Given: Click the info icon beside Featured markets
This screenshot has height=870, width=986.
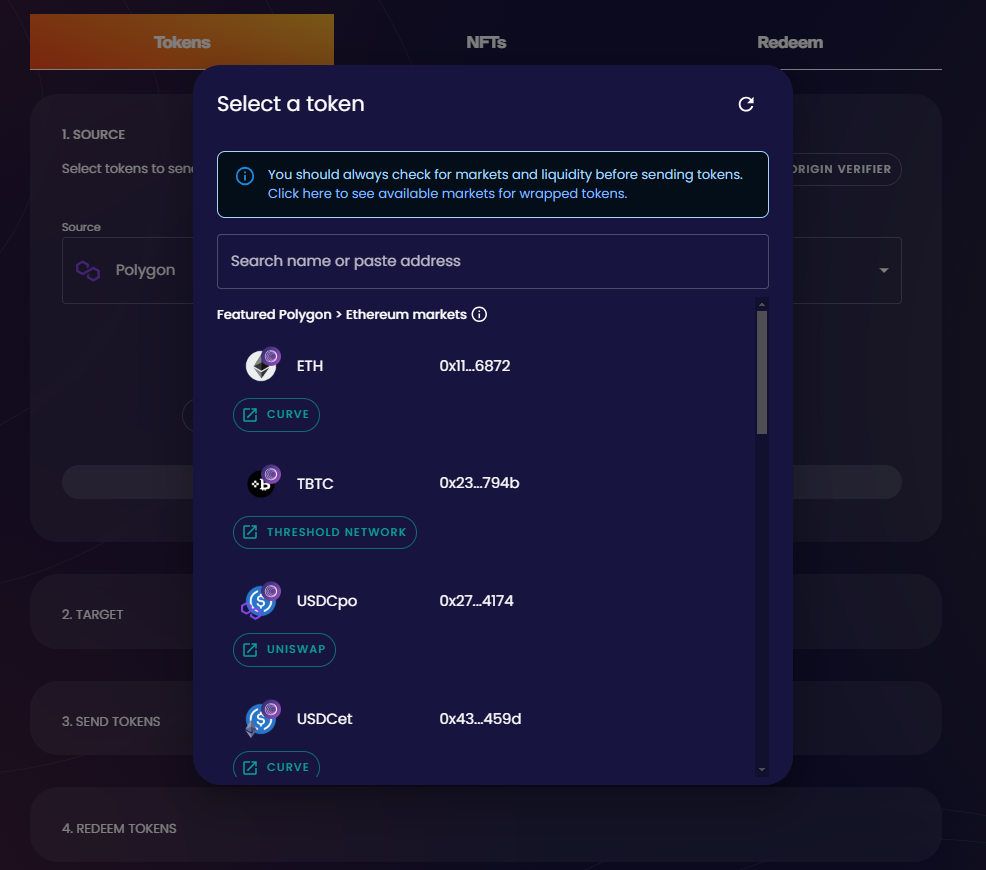Looking at the screenshot, I should pyautogui.click(x=479, y=315).
